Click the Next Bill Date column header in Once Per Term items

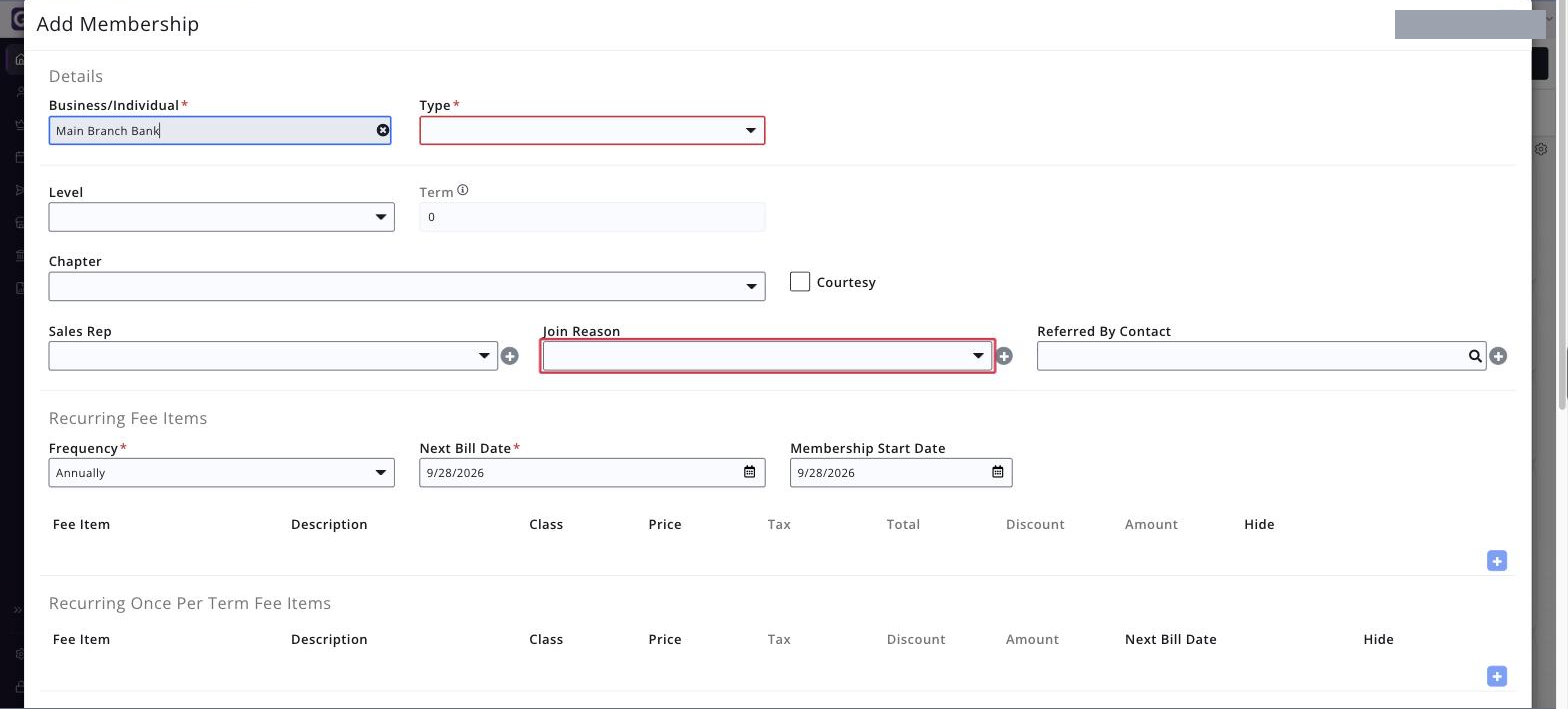[1170, 639]
